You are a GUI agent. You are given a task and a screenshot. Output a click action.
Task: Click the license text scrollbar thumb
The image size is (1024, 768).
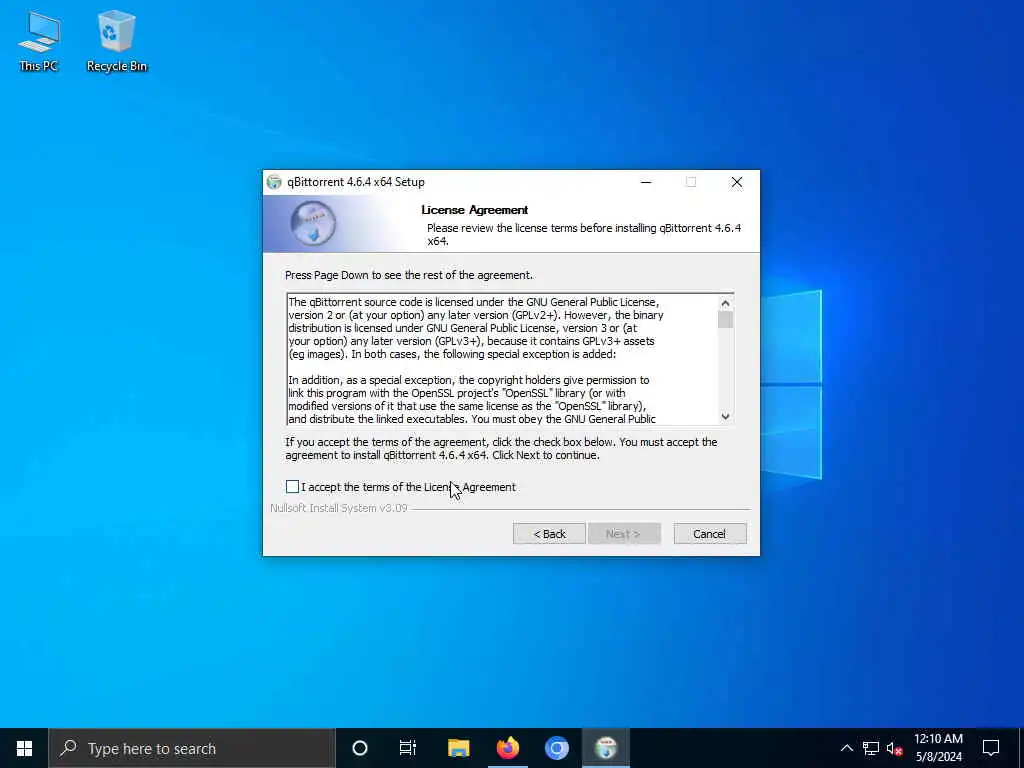725,320
